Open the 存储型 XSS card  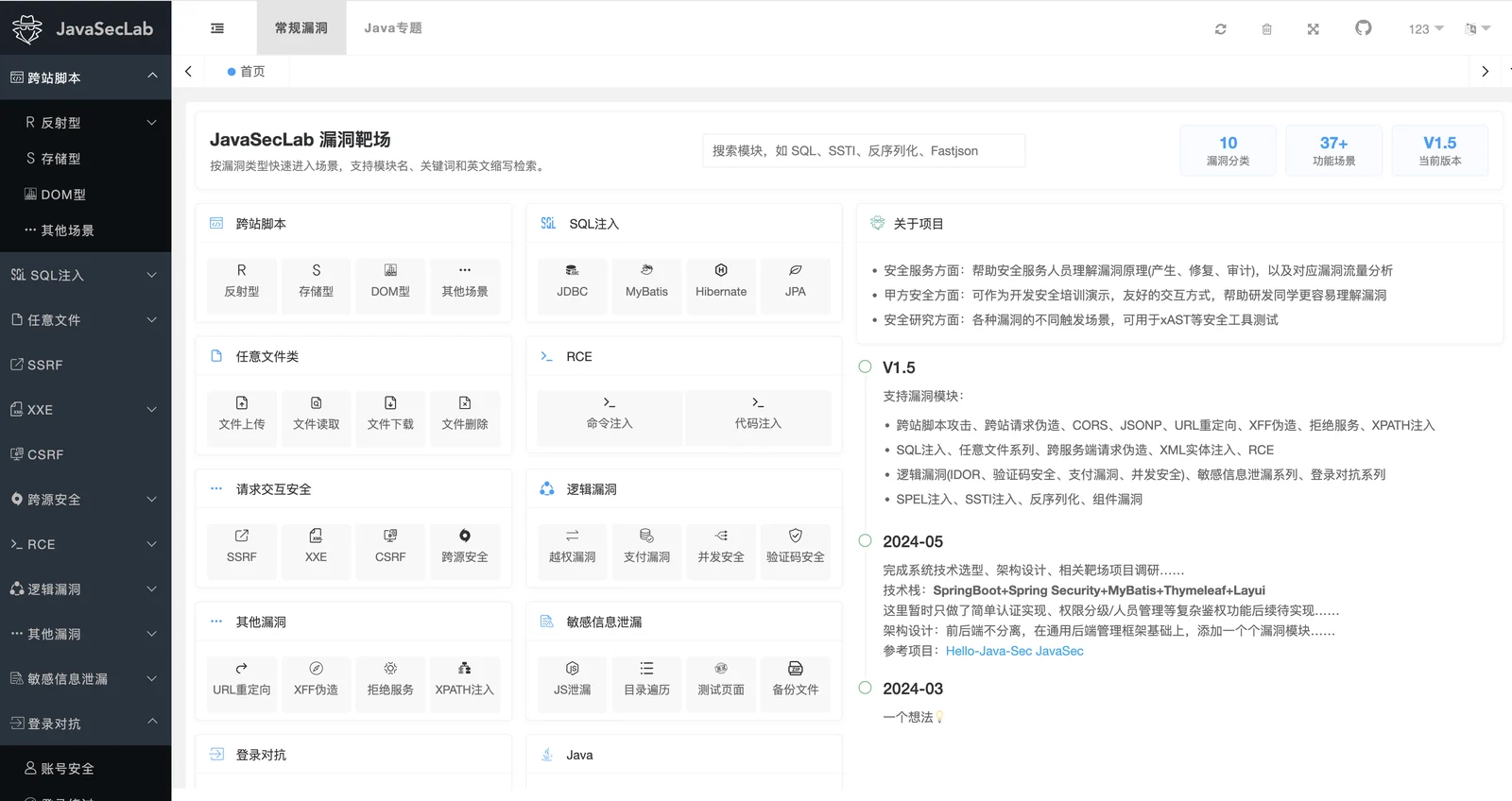point(317,285)
